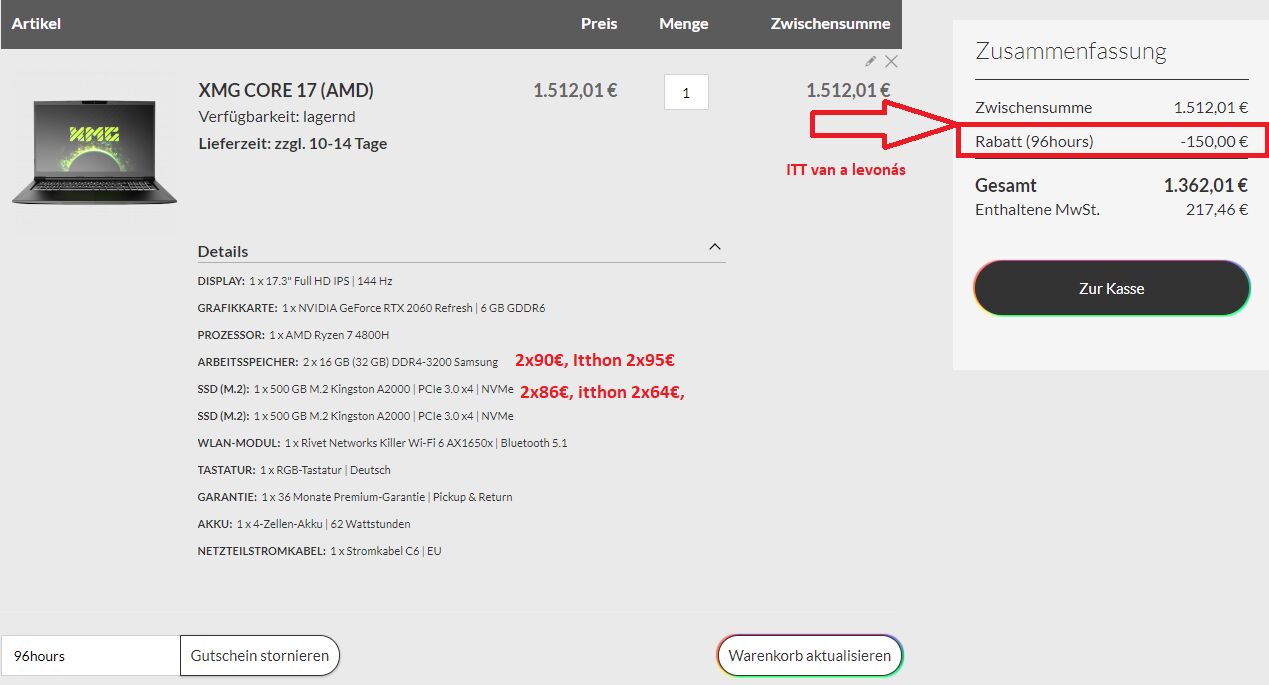
Task: Click the WLAN-MODUL Killer Wi-Fi 6 line
Action: 383,443
